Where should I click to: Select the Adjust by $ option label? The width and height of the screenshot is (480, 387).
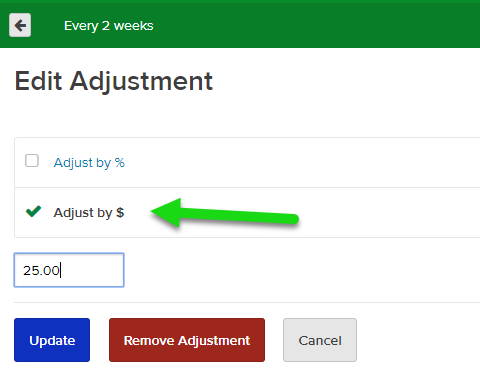tap(89, 213)
